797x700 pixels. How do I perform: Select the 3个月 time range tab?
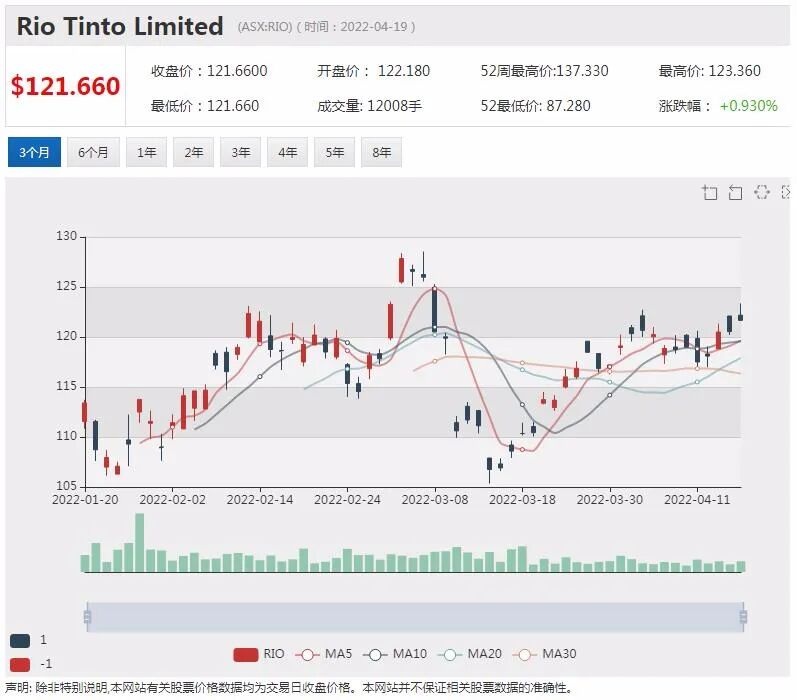34,152
